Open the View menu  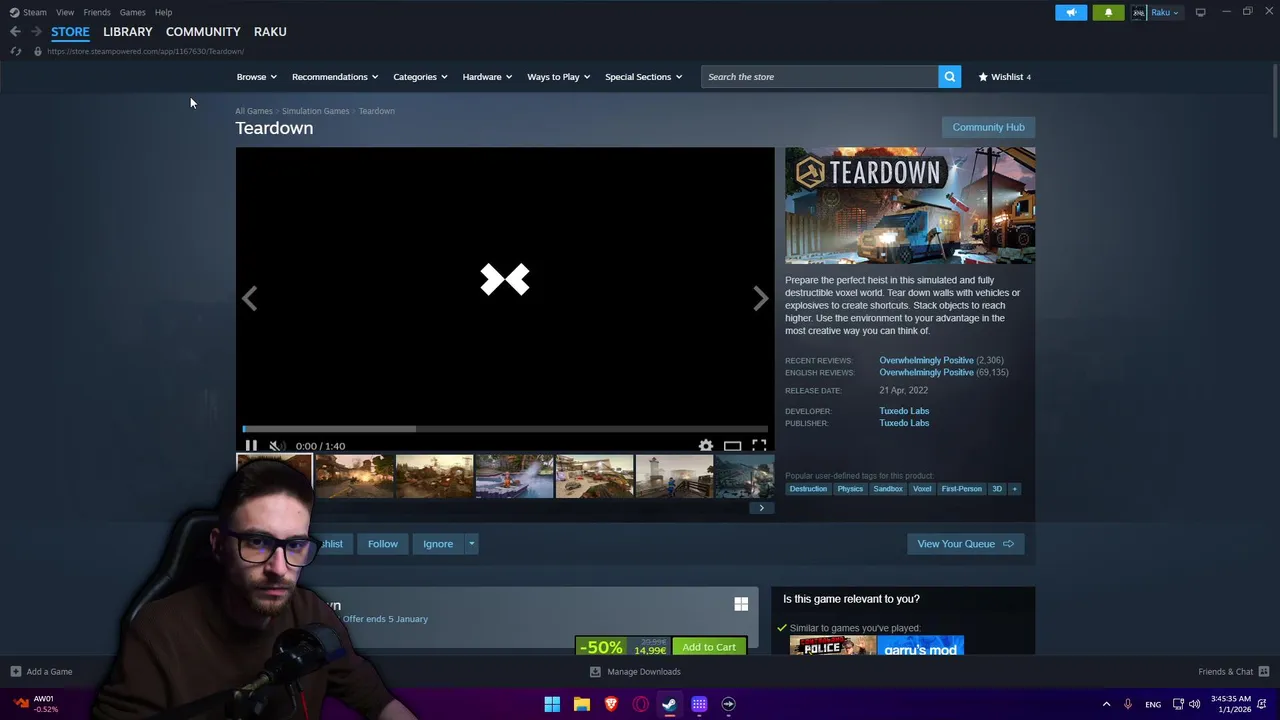point(65,12)
